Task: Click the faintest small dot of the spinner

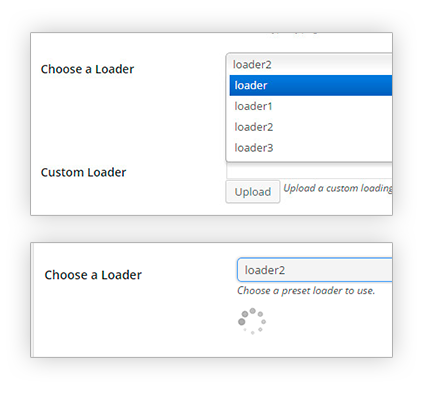Action: pos(245,330)
